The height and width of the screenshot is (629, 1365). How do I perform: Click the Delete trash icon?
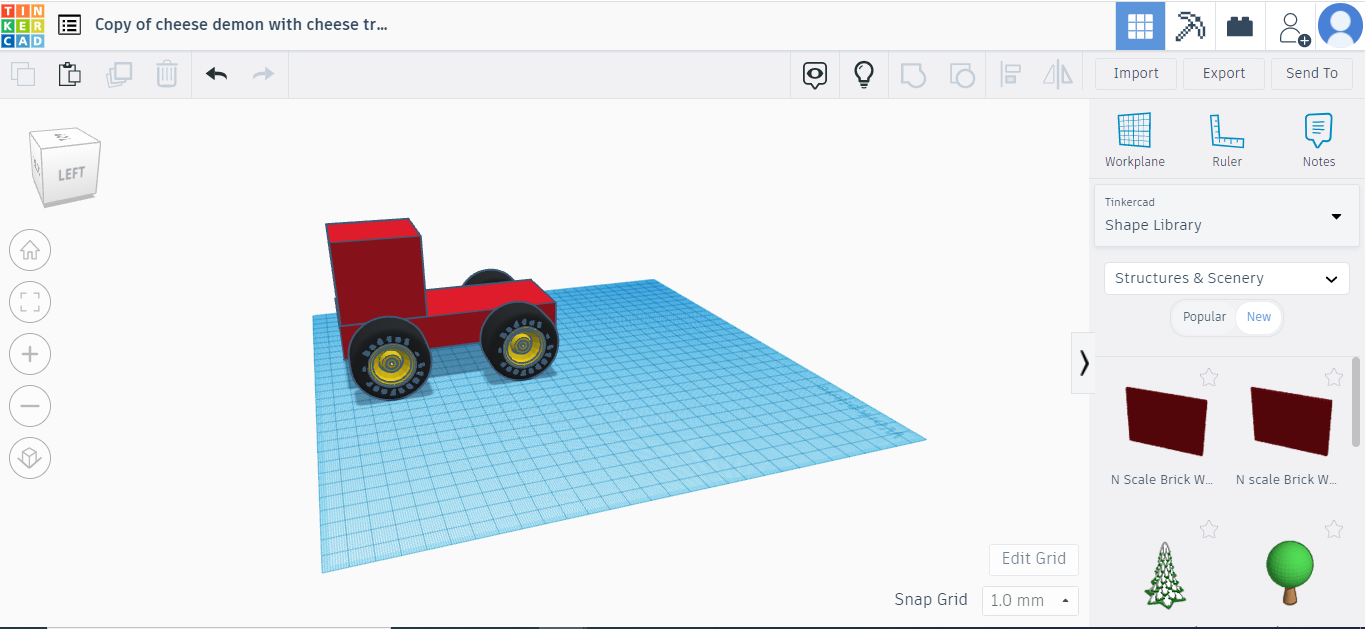pos(167,74)
